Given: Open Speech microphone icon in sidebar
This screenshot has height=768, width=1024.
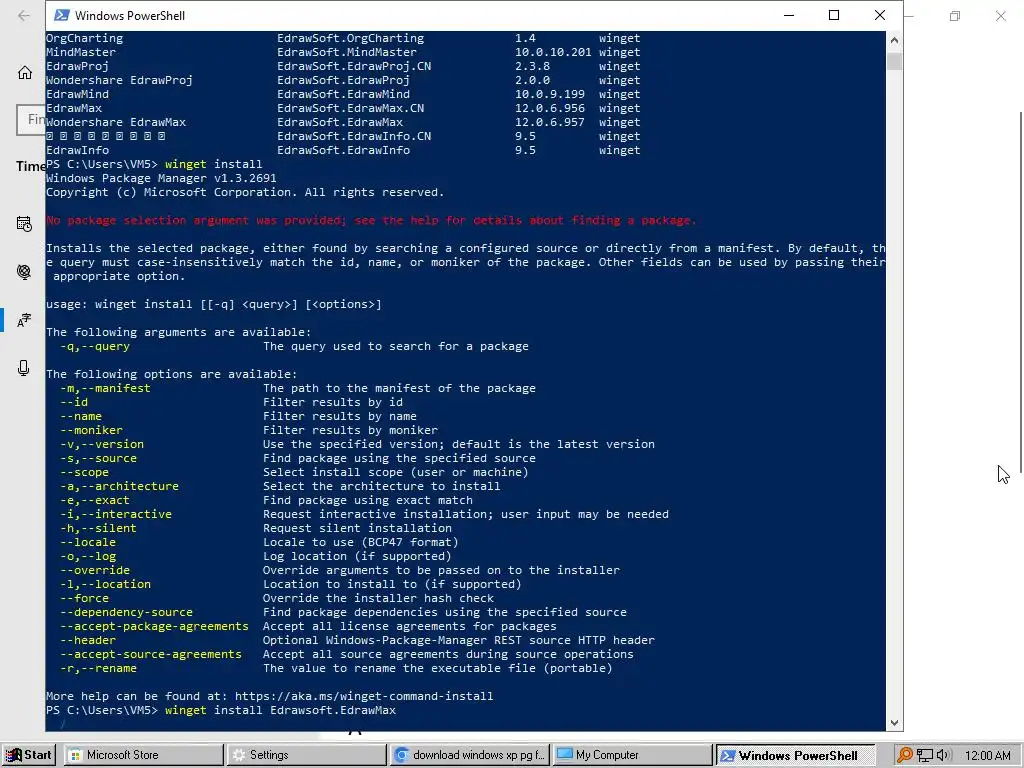Looking at the screenshot, I should tap(24, 368).
